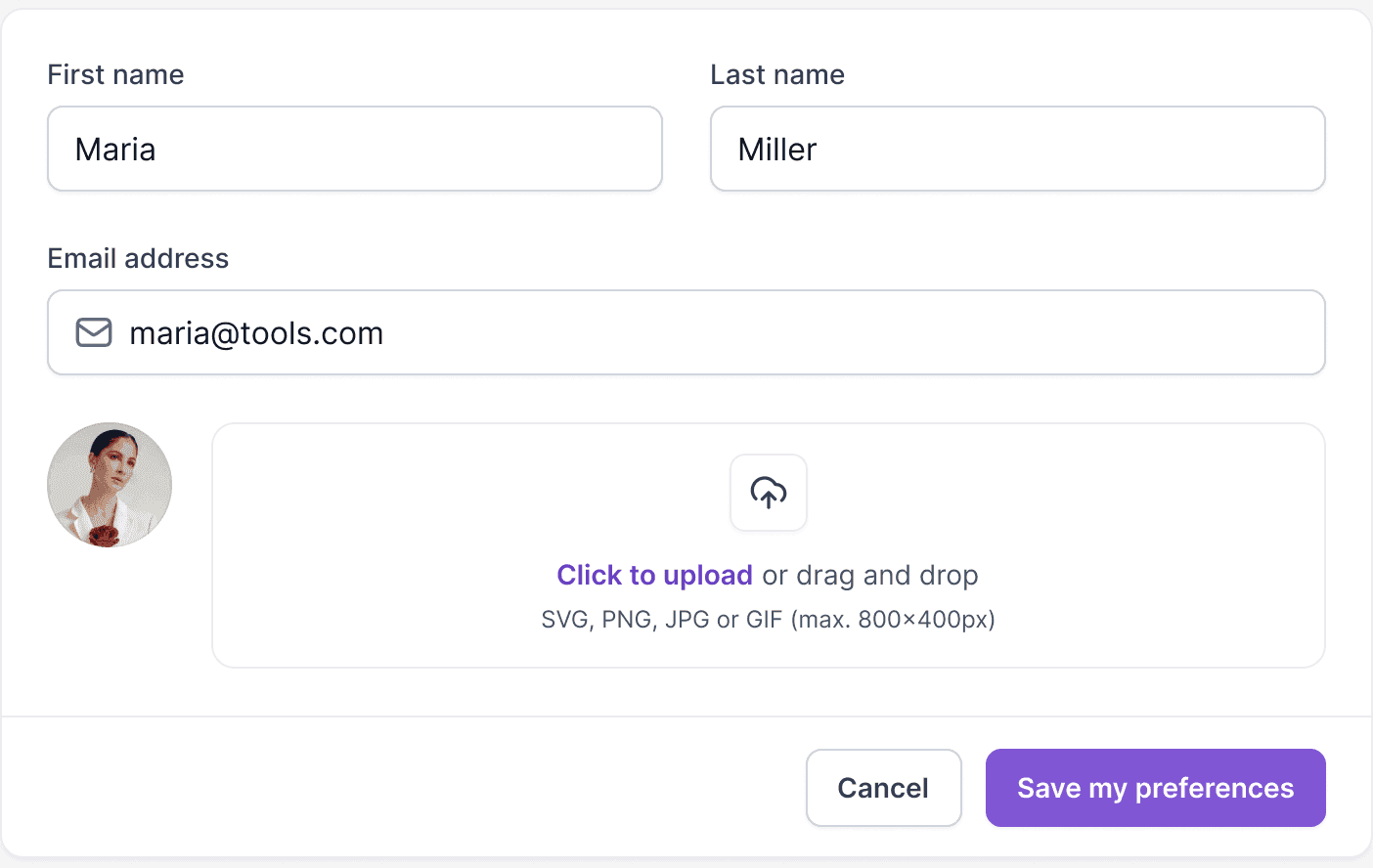
Task: Click the envelope icon in the email field
Action: click(94, 332)
